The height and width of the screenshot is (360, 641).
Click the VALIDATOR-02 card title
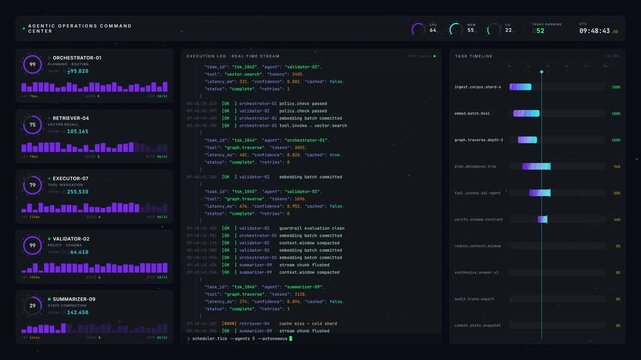tap(71, 239)
